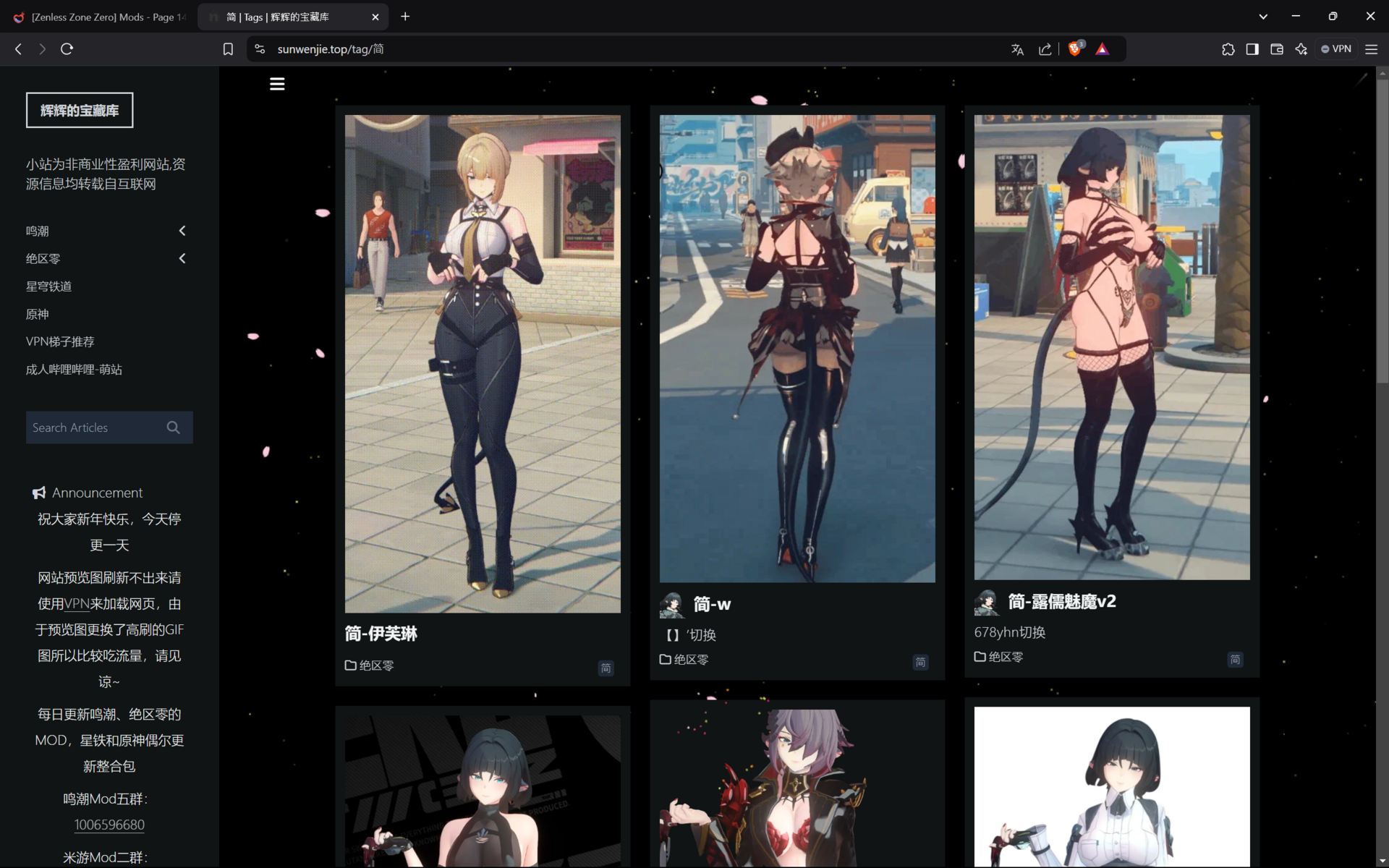
Task: Open the hamburger menu above the post cards
Action: [x=277, y=84]
